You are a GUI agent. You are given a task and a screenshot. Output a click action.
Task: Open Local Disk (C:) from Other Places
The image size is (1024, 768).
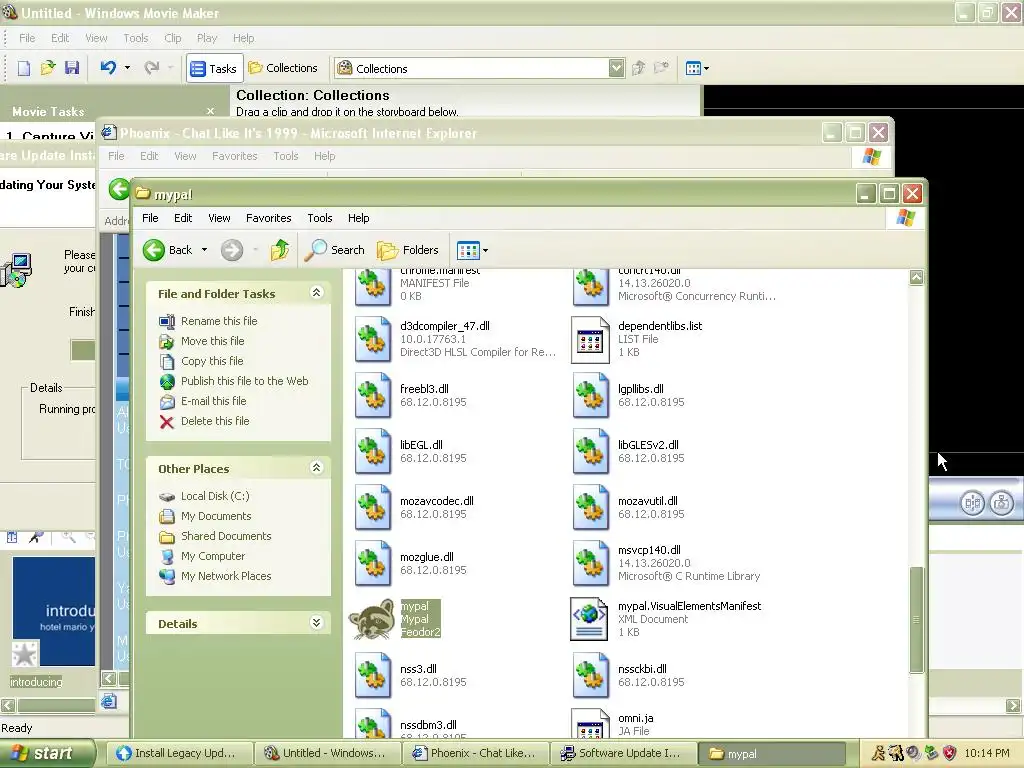coord(215,496)
